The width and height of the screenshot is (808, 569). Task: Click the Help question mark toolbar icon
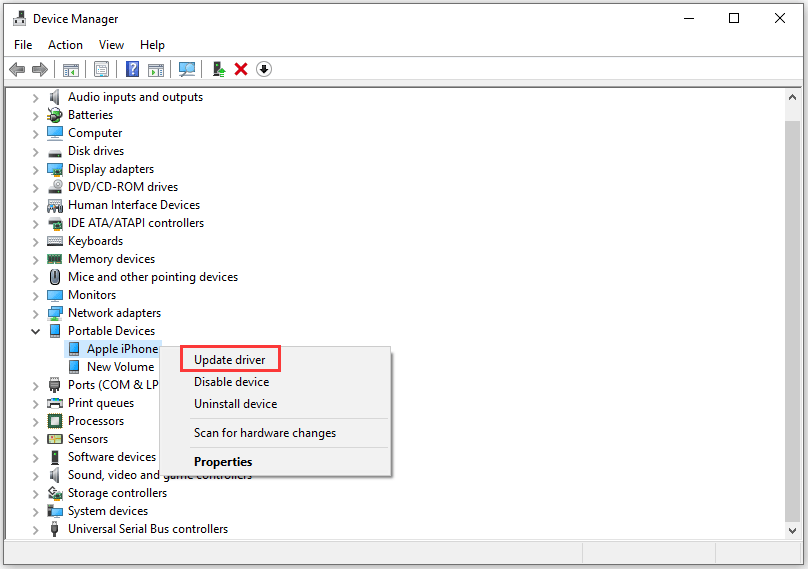pos(132,69)
